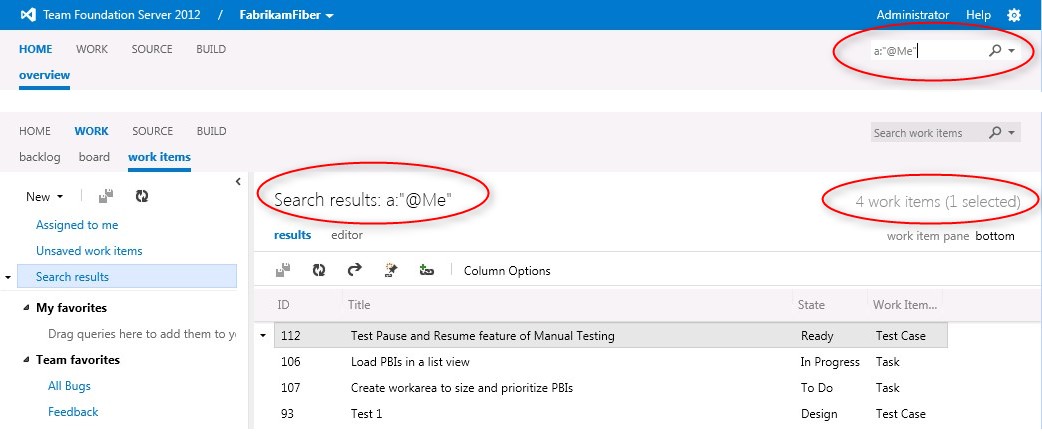The image size is (1042, 437).
Task: Select the SOURCE hub in lower navigation
Action: click(x=152, y=131)
